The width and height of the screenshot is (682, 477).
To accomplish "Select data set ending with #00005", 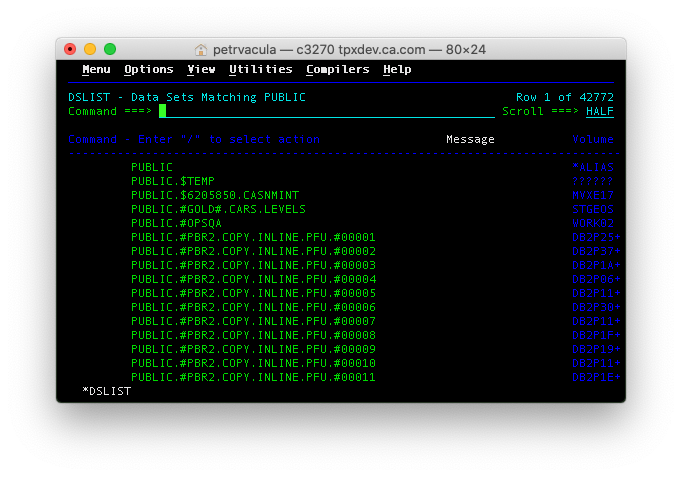I will (254, 293).
